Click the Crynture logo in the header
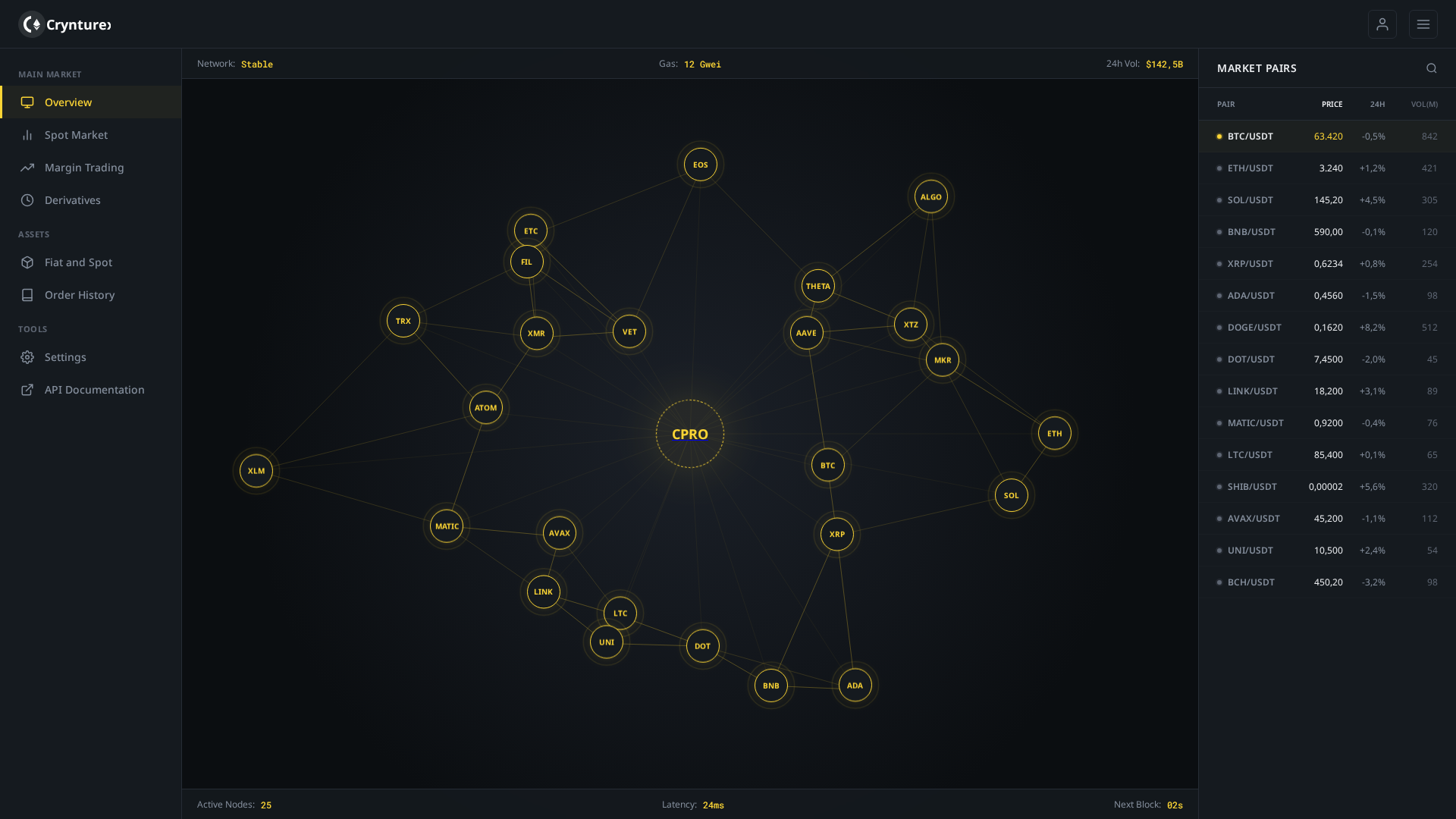Viewport: 1456px width, 819px height. tap(64, 24)
